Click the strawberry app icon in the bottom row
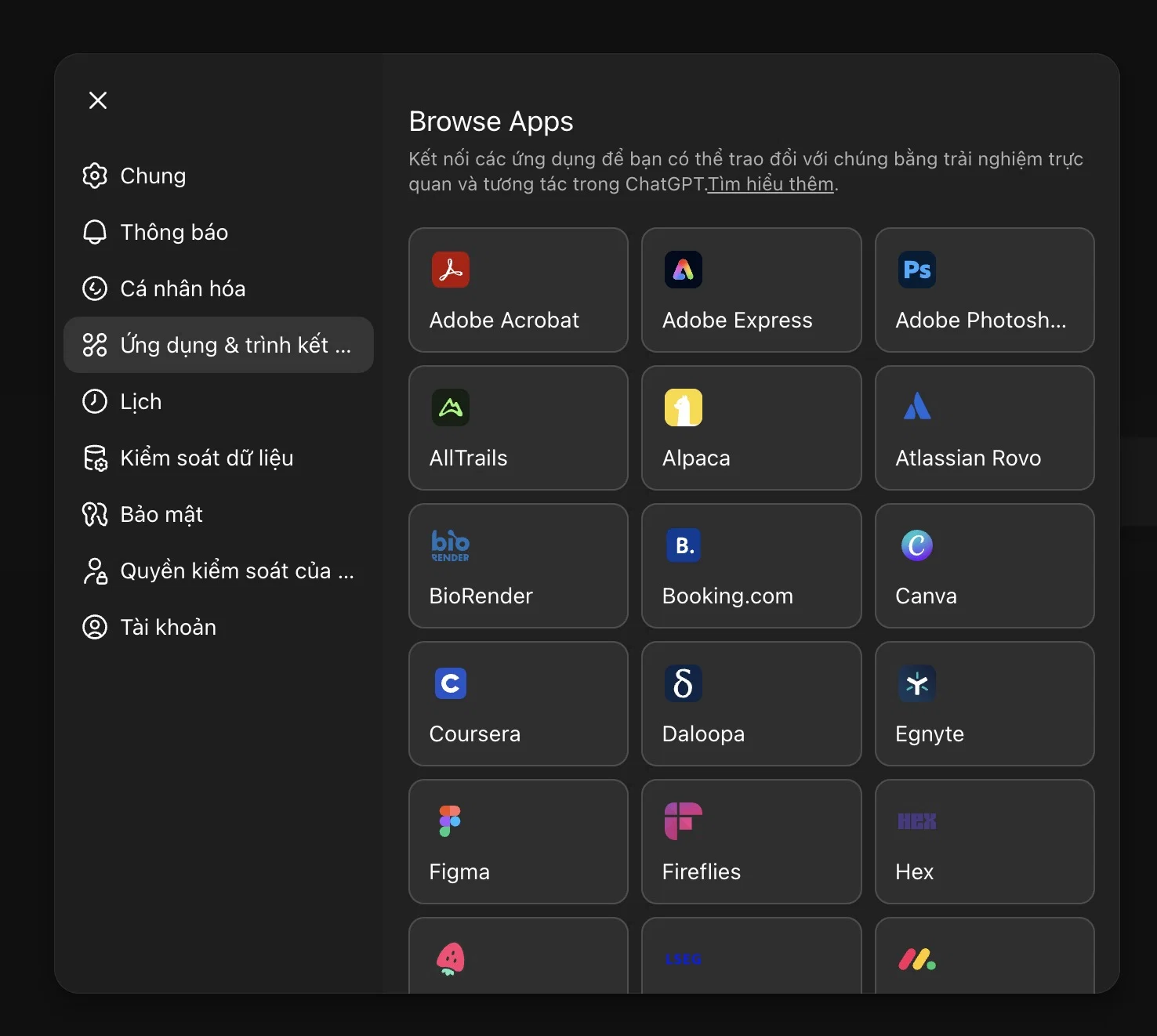 point(451,959)
